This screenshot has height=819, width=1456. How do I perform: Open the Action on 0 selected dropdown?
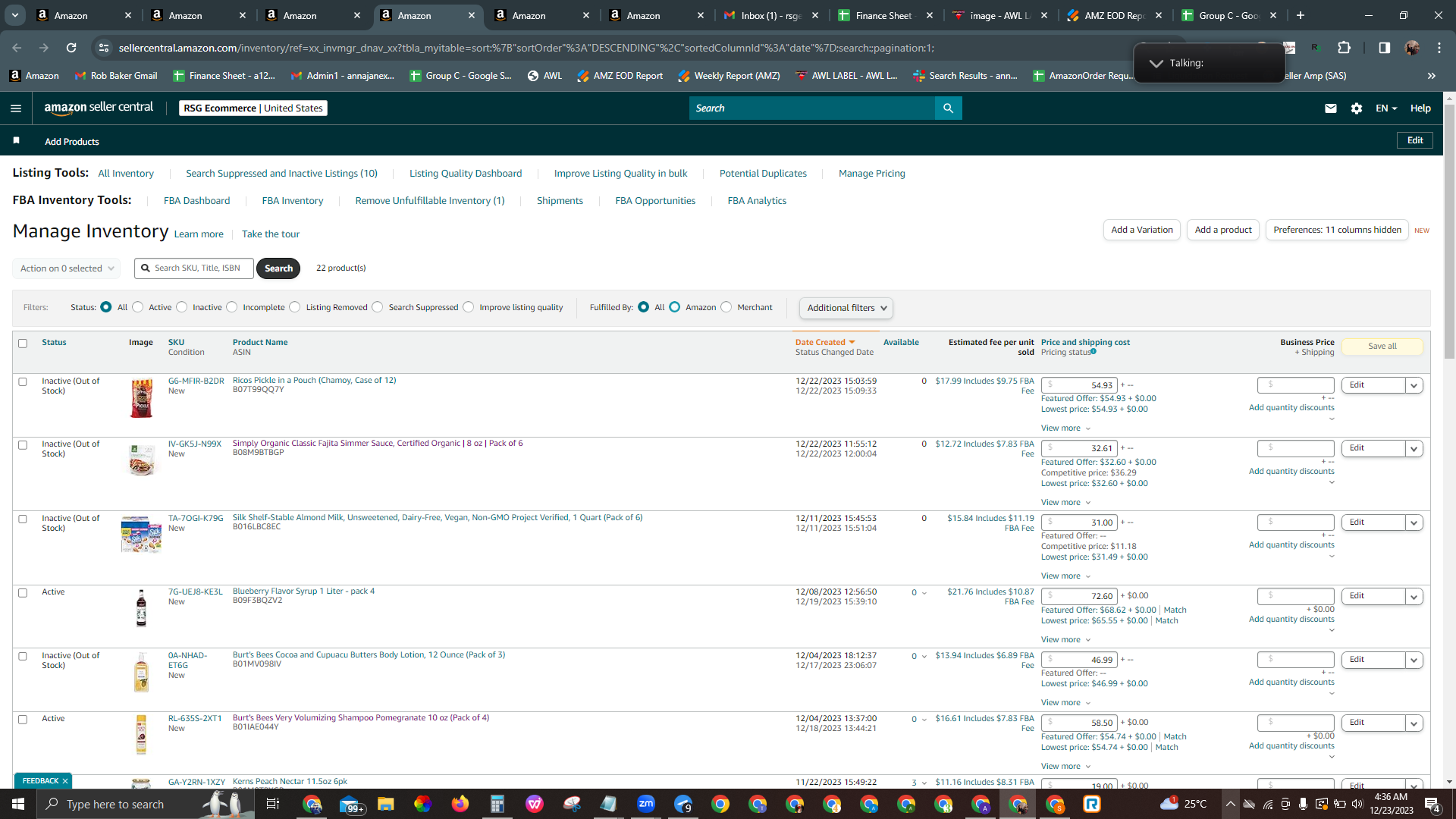click(67, 268)
